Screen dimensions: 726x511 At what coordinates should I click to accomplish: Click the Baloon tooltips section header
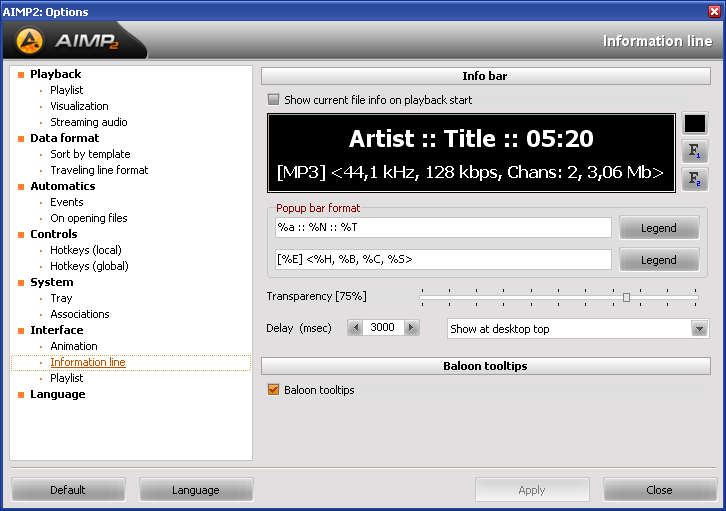tap(486, 366)
